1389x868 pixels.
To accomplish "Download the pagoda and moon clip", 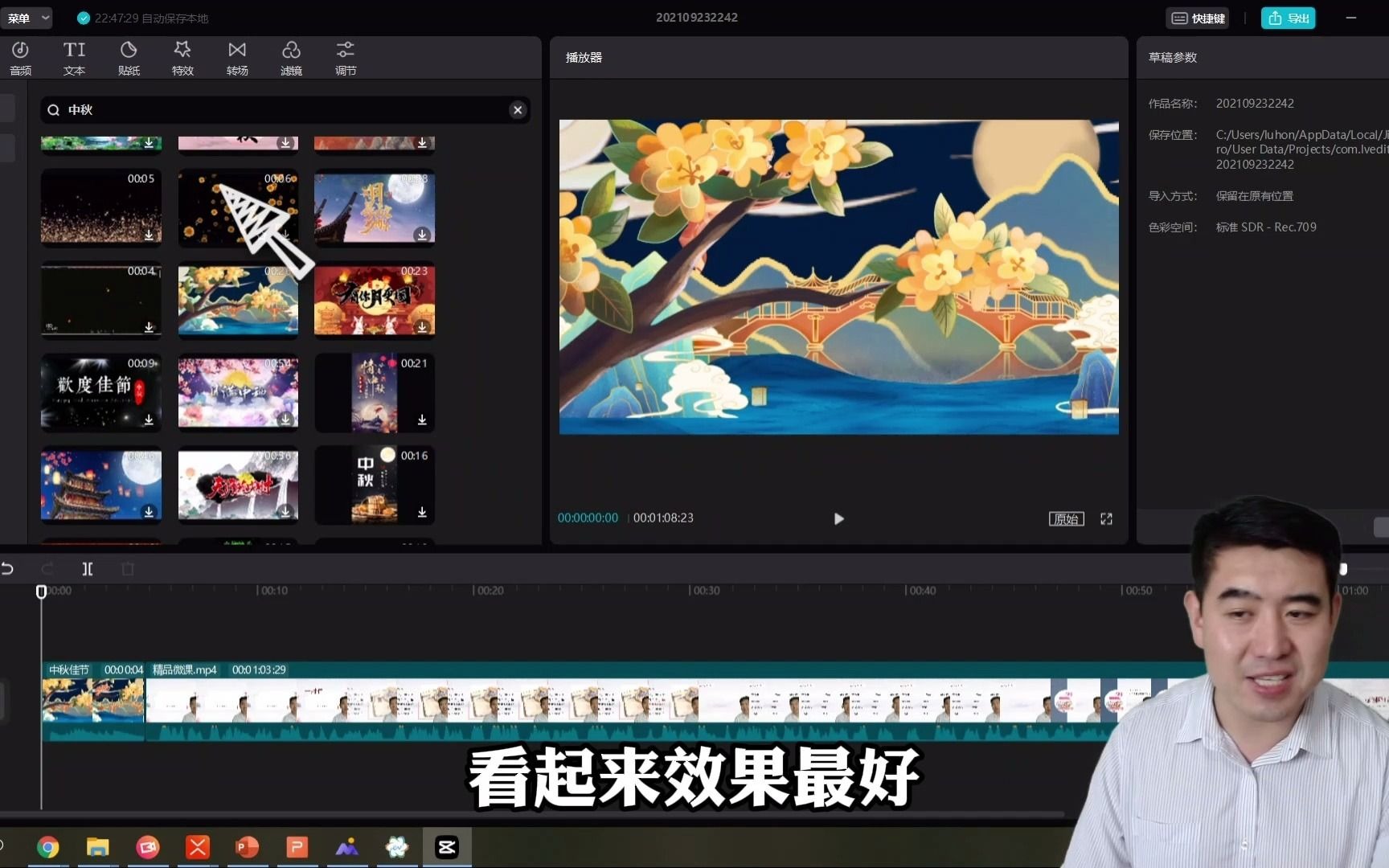I will point(149,512).
